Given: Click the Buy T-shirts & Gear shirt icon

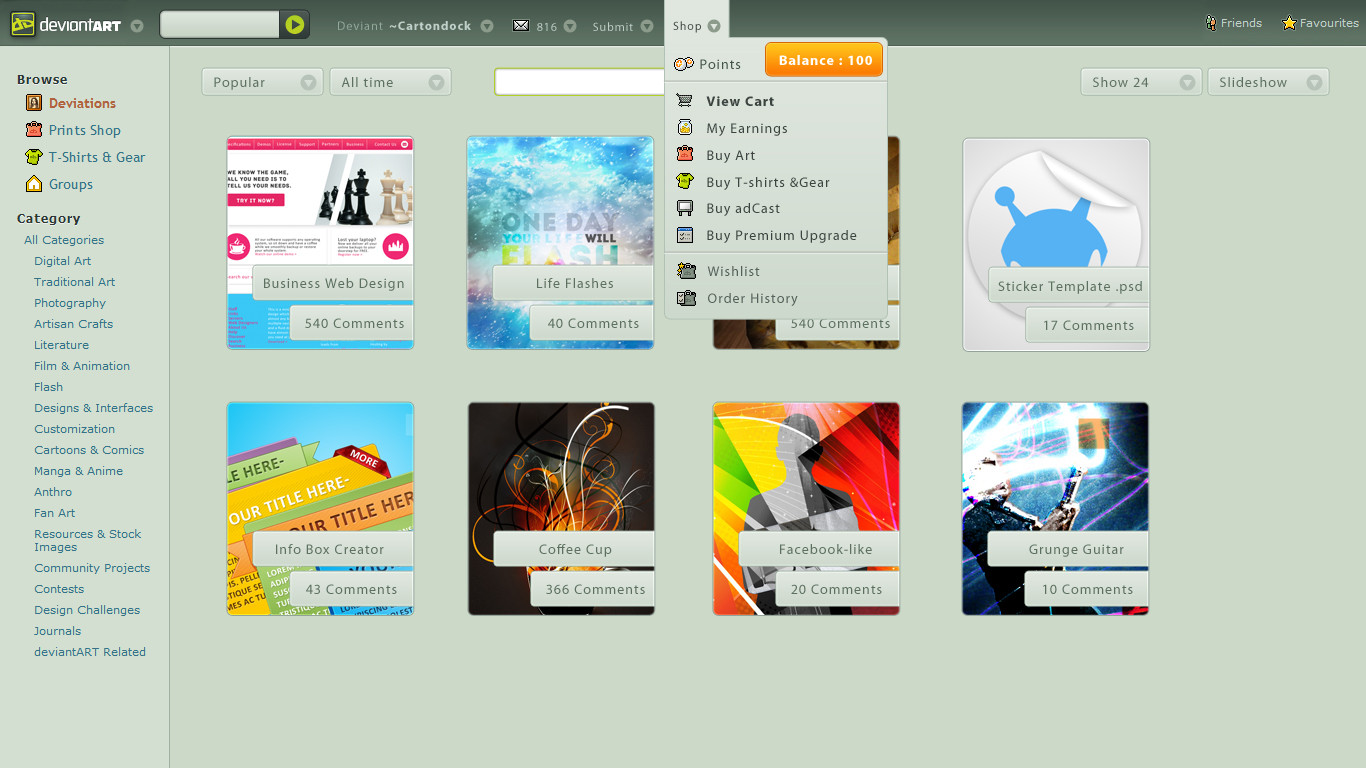Looking at the screenshot, I should [x=685, y=181].
